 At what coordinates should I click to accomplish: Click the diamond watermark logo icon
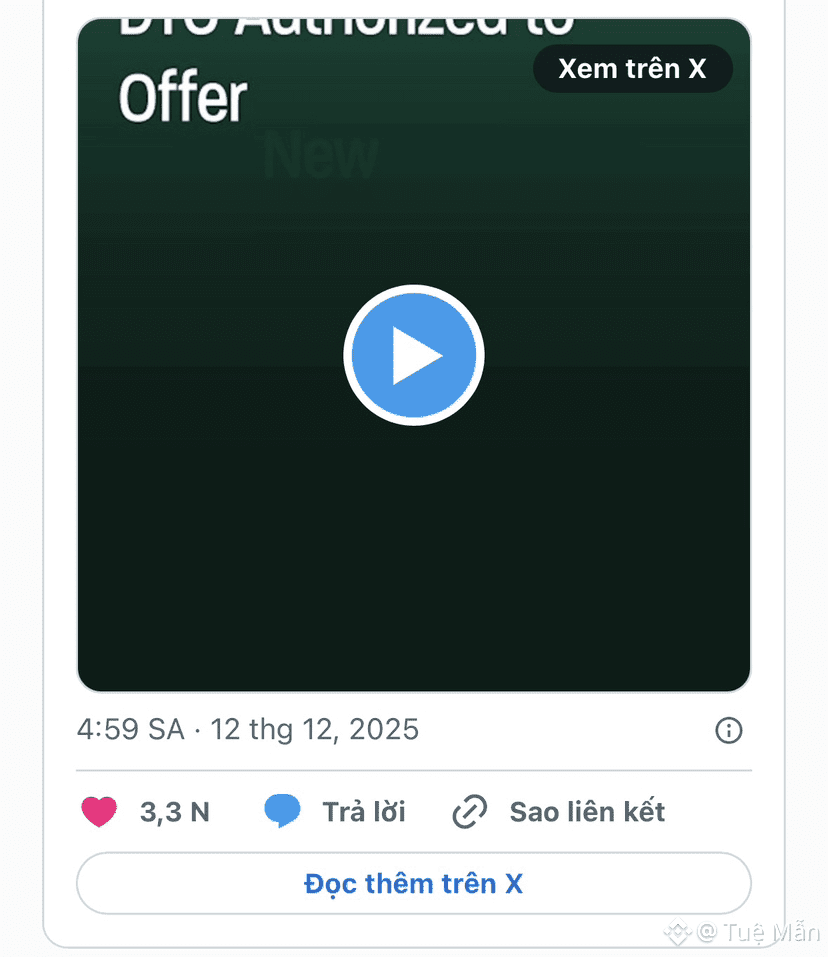(x=678, y=932)
